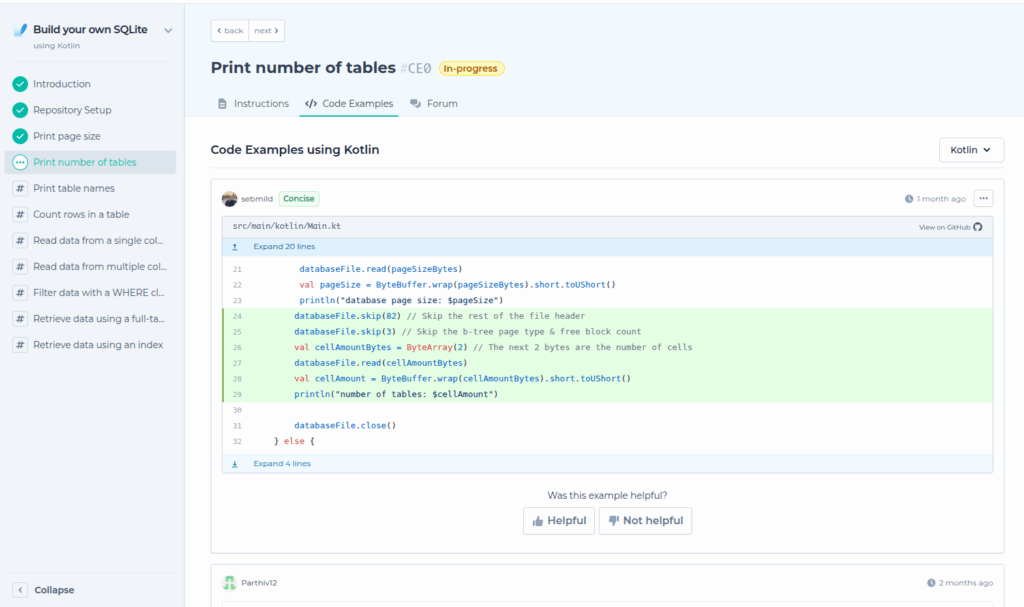Go to the next stage
1024x607 pixels.
pyautogui.click(x=266, y=31)
